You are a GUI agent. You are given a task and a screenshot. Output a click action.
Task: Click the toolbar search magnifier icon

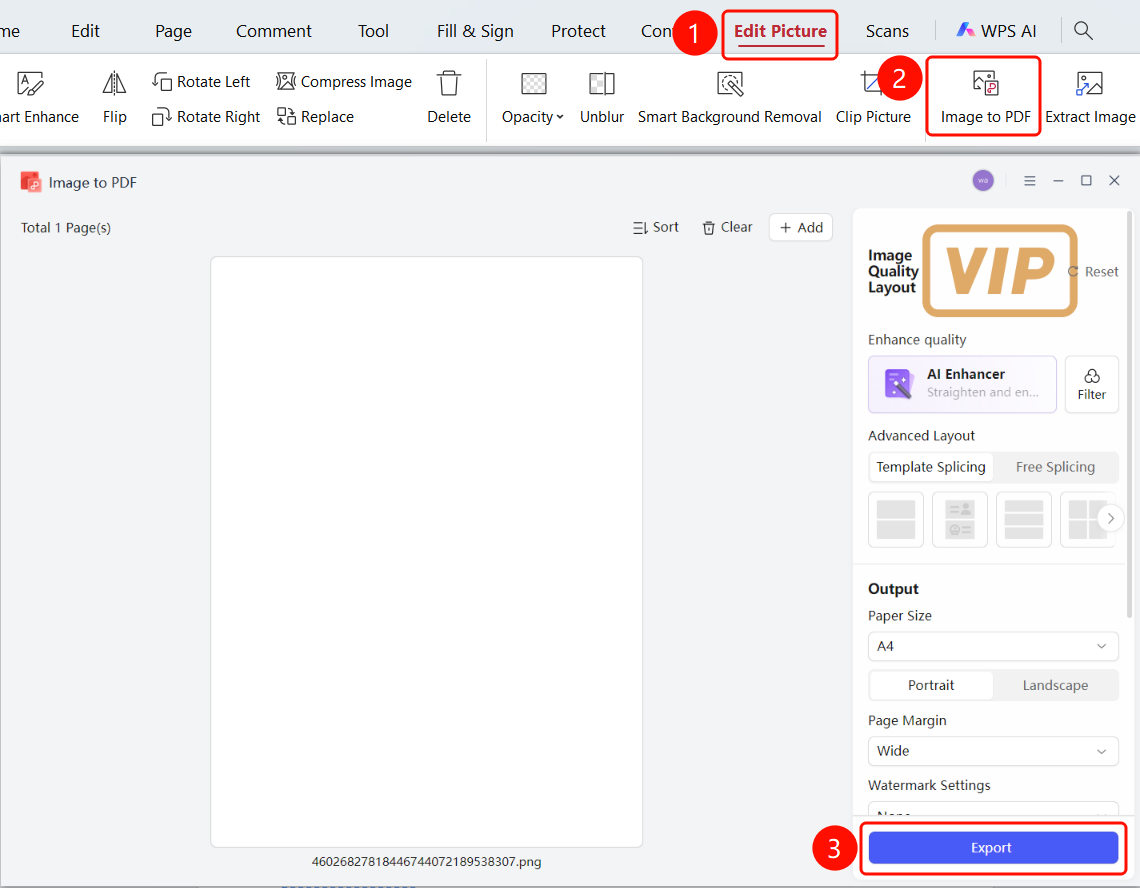[1083, 31]
